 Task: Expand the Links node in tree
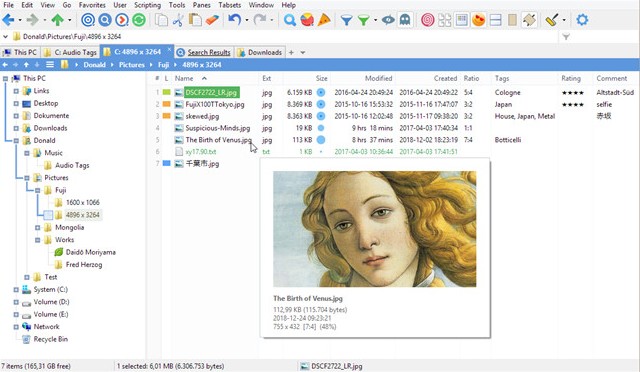point(16,91)
